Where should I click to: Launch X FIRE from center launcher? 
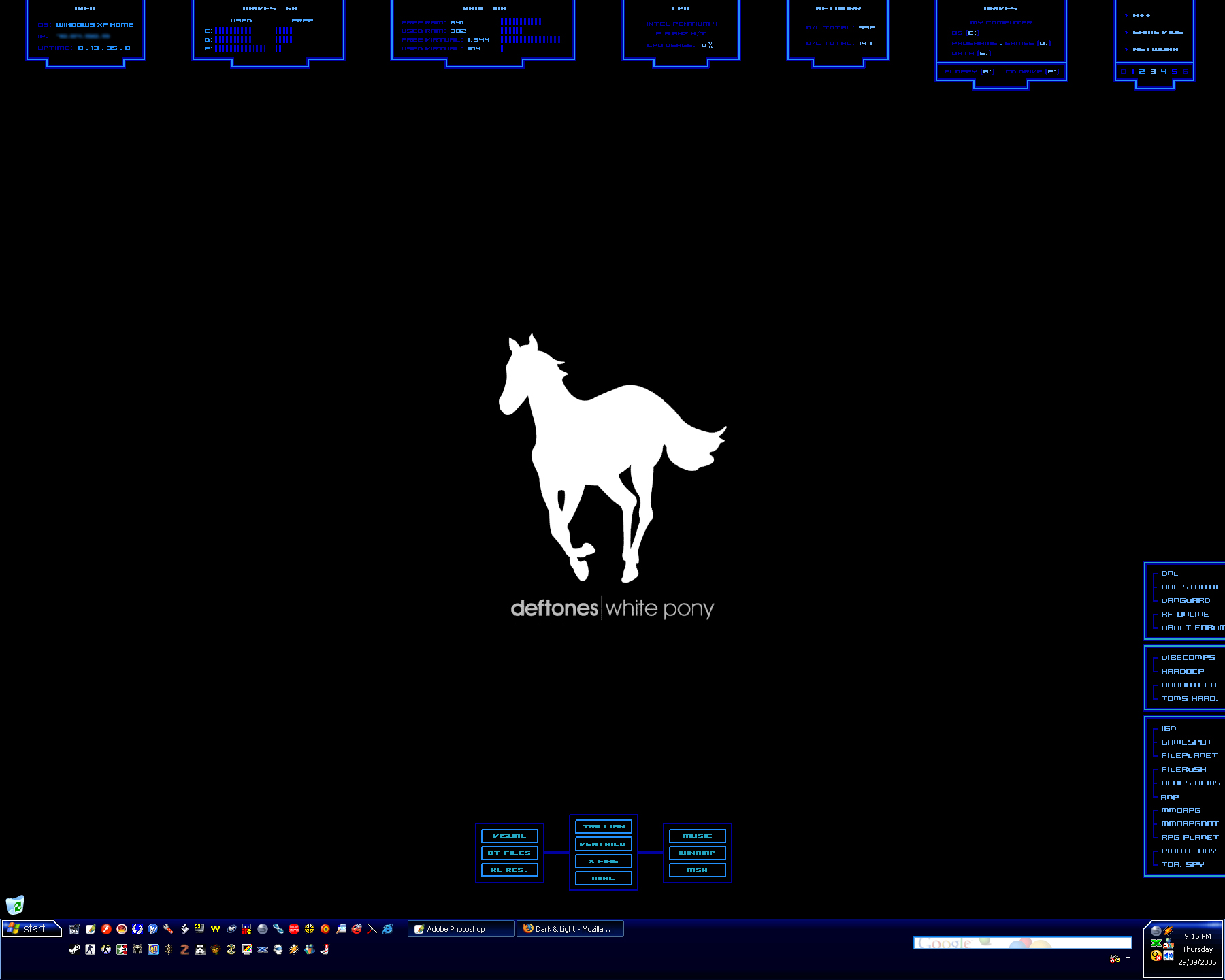click(x=604, y=861)
